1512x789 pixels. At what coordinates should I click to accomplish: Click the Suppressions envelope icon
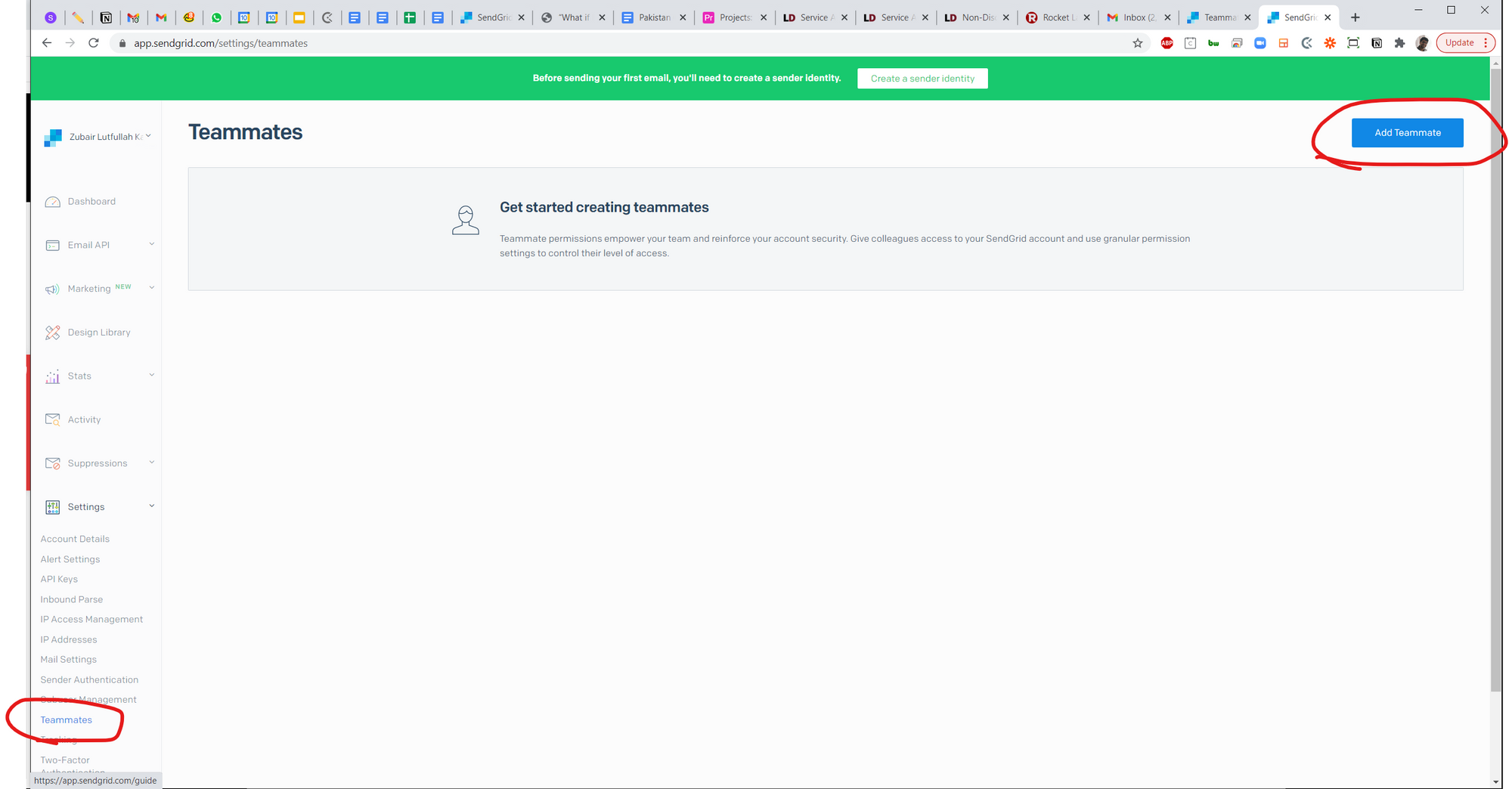(x=52, y=463)
